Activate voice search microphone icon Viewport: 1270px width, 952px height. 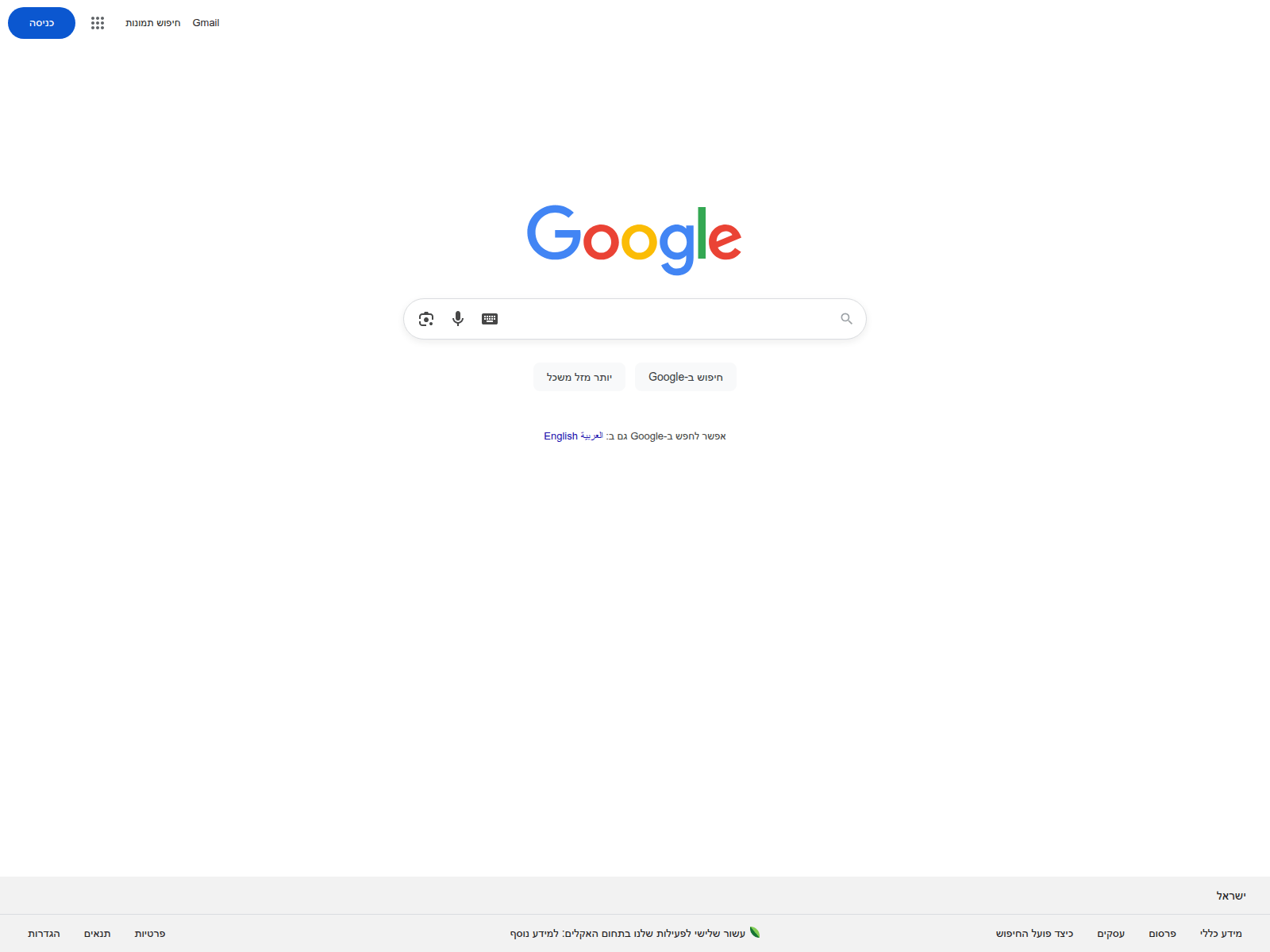click(x=458, y=319)
